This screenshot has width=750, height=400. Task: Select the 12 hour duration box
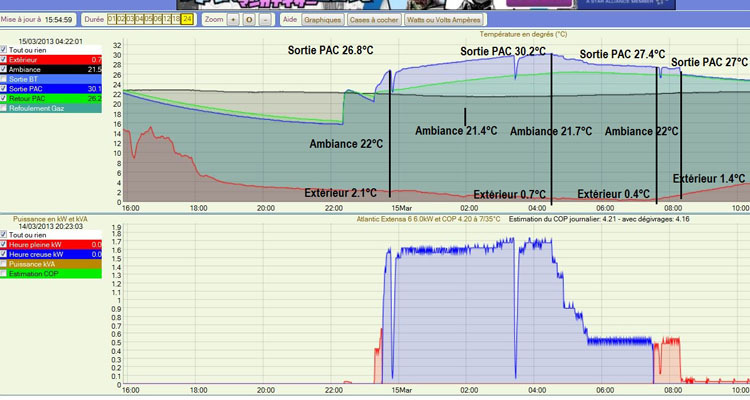(x=167, y=19)
